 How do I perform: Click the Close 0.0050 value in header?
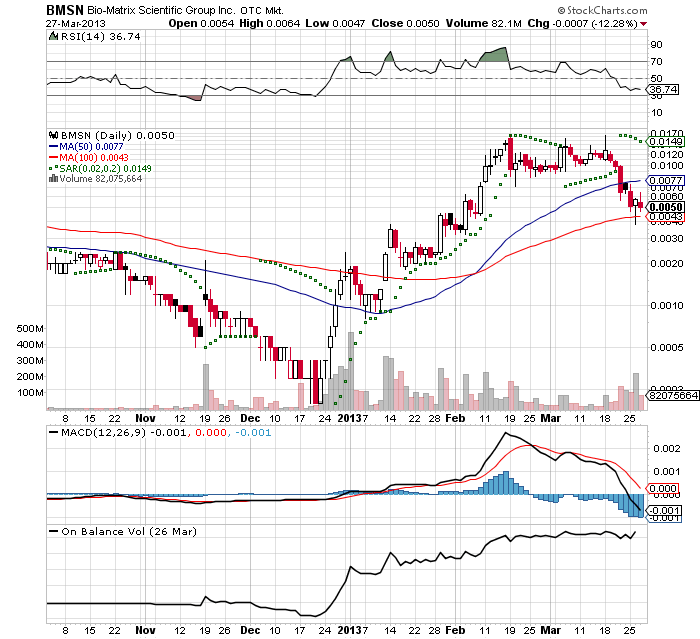(405, 23)
